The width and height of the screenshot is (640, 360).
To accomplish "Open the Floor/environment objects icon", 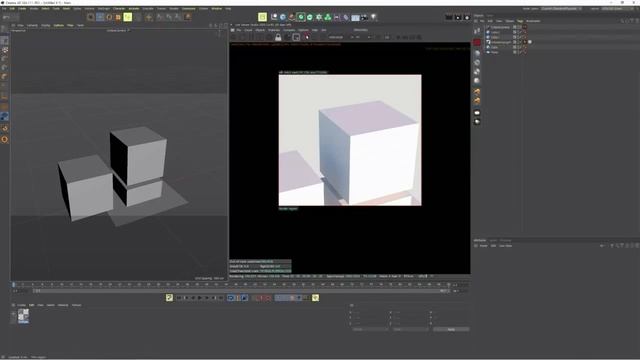I will coord(355,17).
